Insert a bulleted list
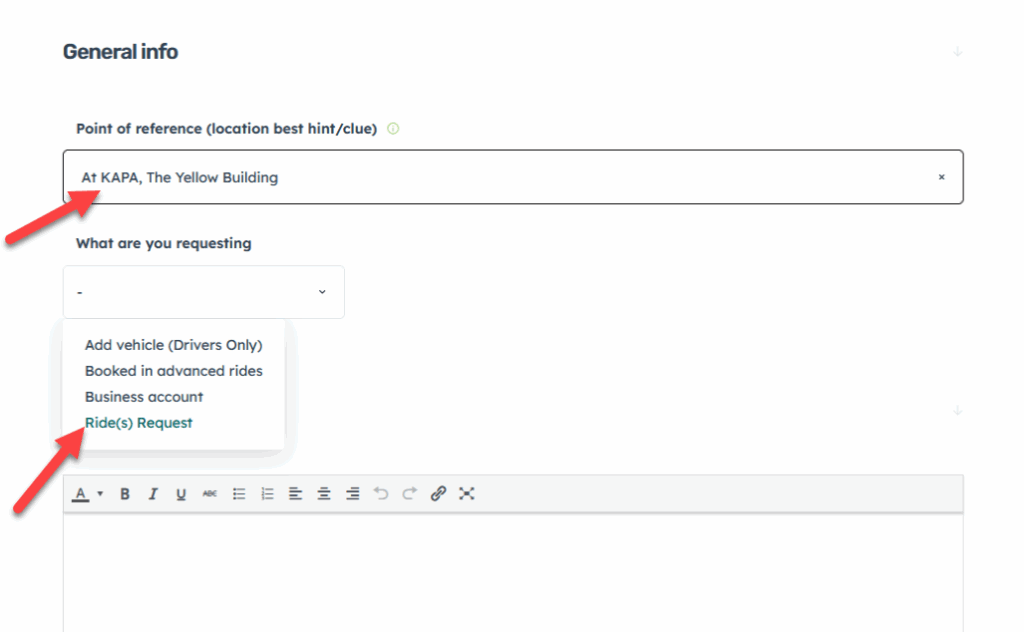The image size is (1024, 632). tap(239, 494)
